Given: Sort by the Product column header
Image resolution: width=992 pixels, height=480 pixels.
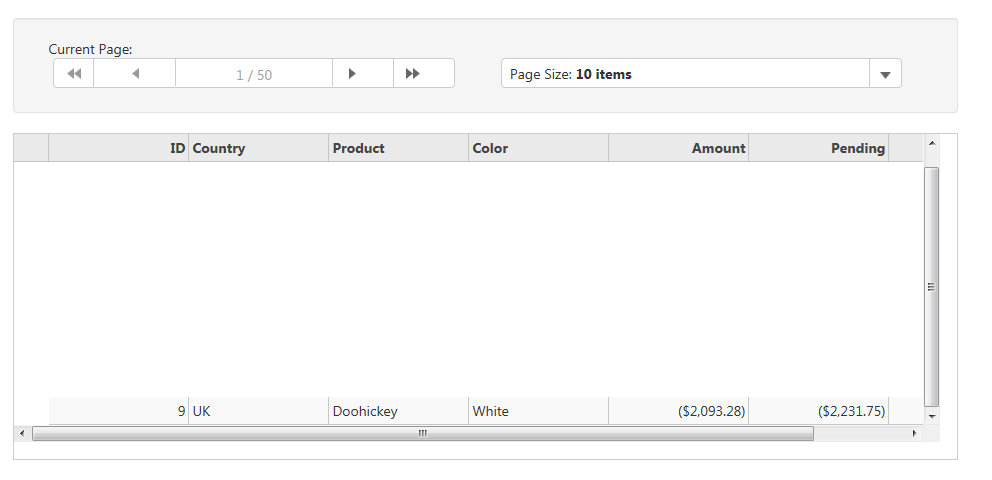Looking at the screenshot, I should [x=398, y=148].
